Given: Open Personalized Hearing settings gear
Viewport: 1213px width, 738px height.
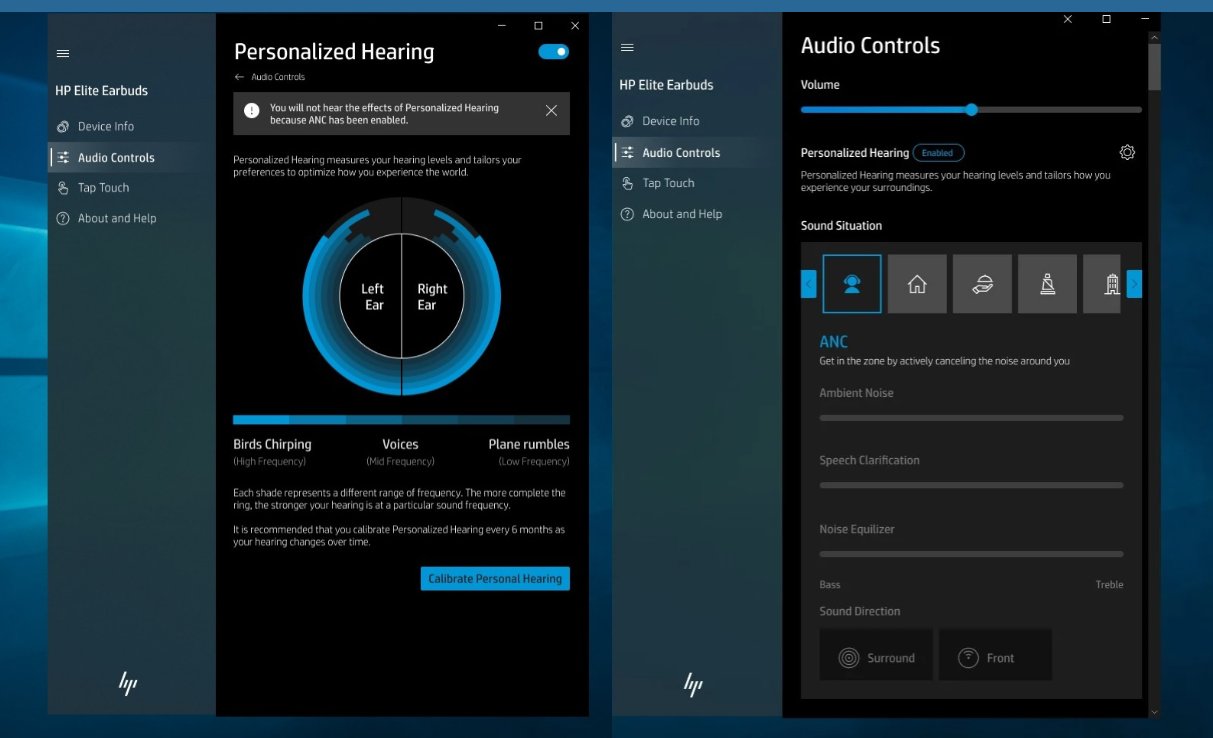Looking at the screenshot, I should coord(1127,152).
